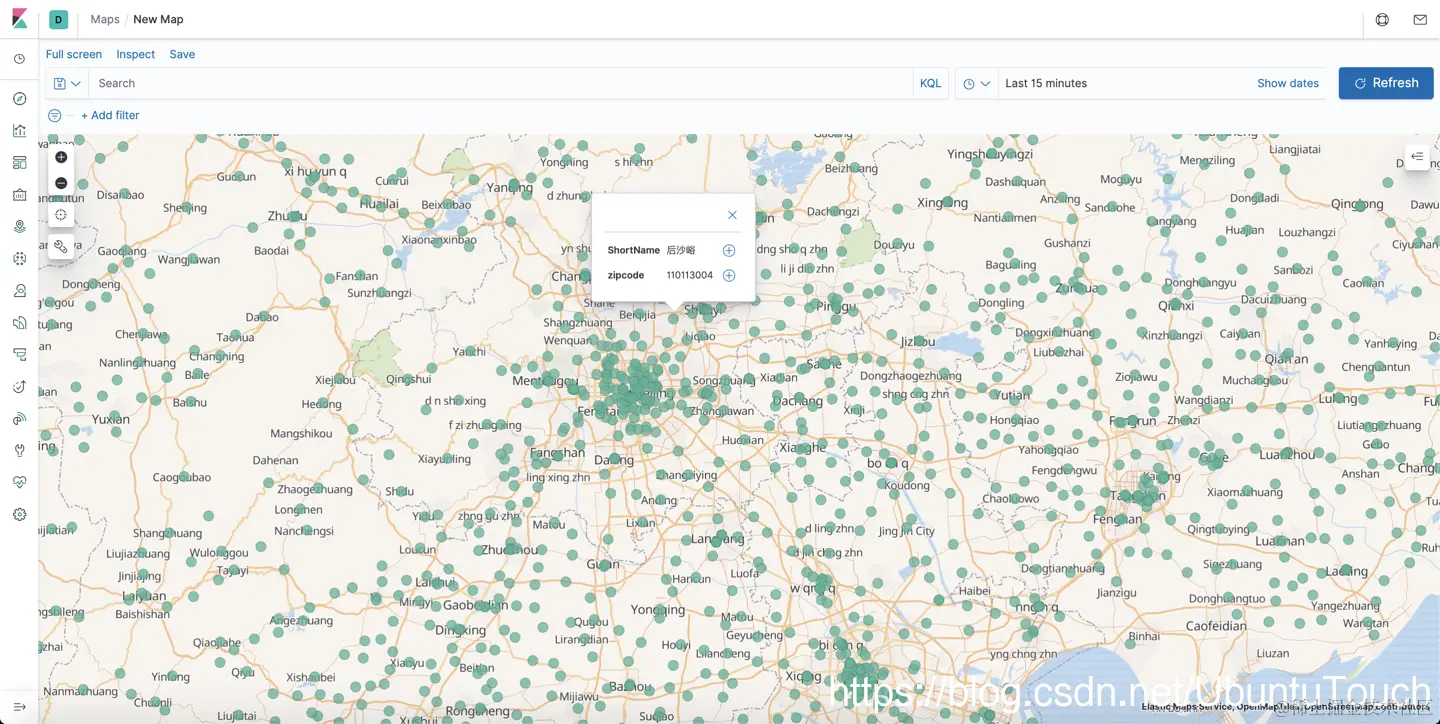1440x724 pixels.
Task: Click the Refresh button
Action: (x=1386, y=83)
